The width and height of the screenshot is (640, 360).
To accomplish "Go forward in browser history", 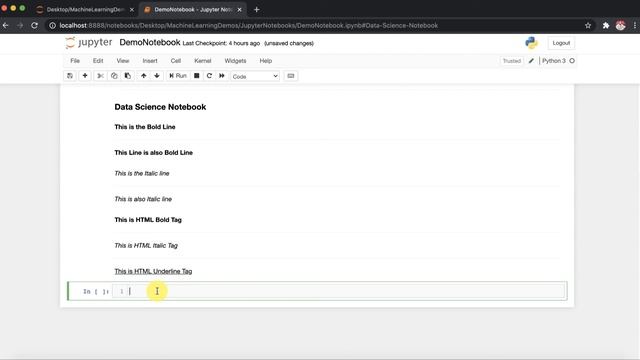I will tap(20, 25).
